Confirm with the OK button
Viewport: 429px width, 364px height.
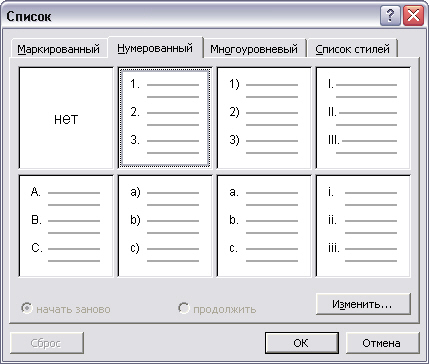pos(302,343)
